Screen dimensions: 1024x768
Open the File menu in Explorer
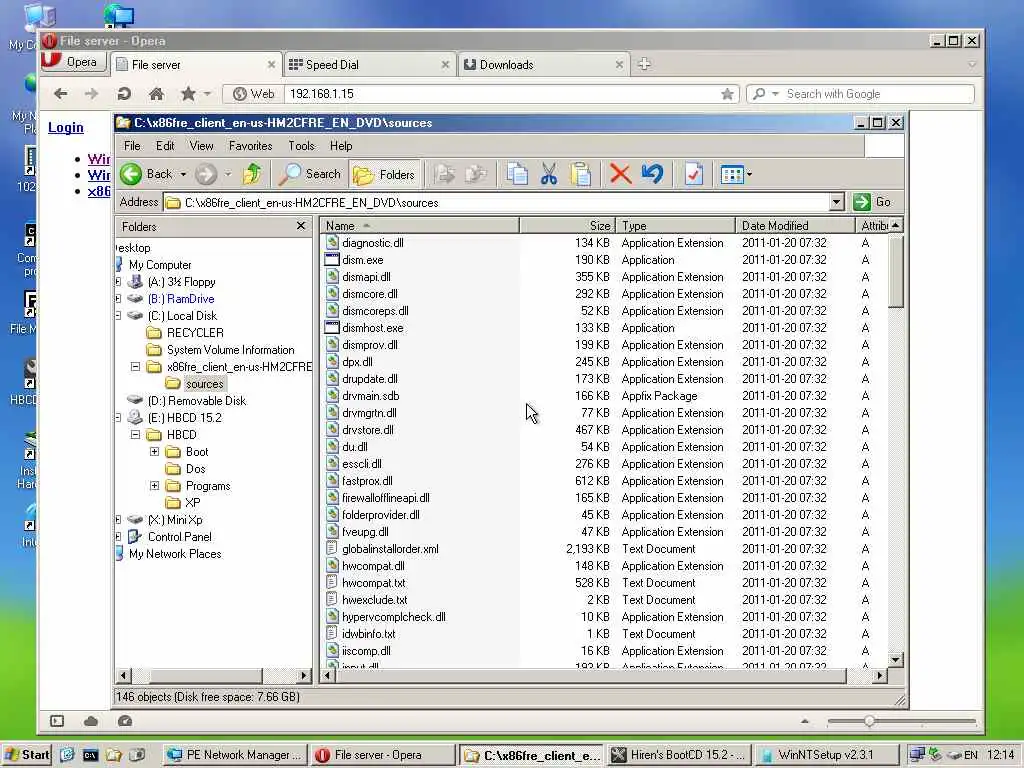coord(132,146)
